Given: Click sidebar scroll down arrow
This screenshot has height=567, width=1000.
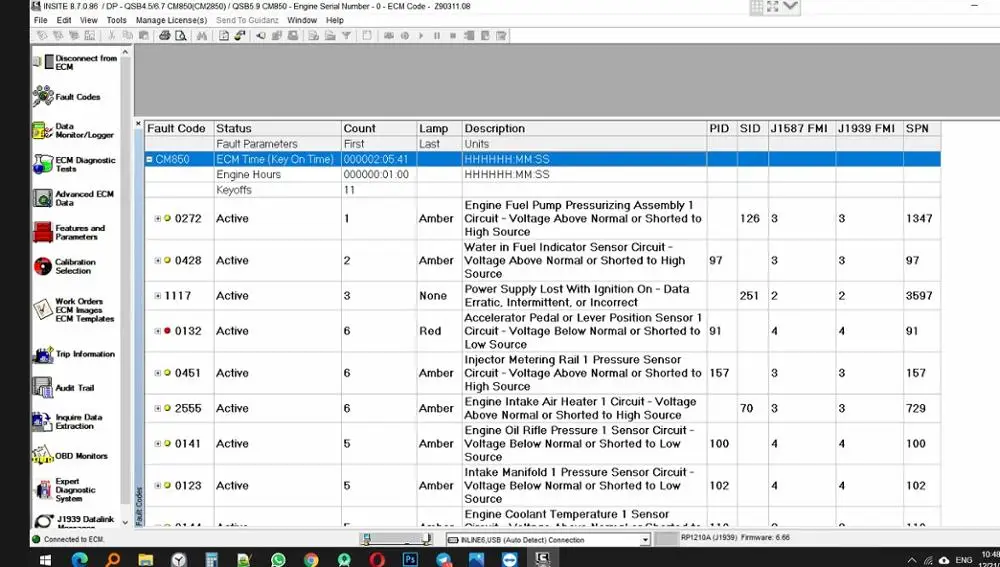Looking at the screenshot, I should pos(125,522).
